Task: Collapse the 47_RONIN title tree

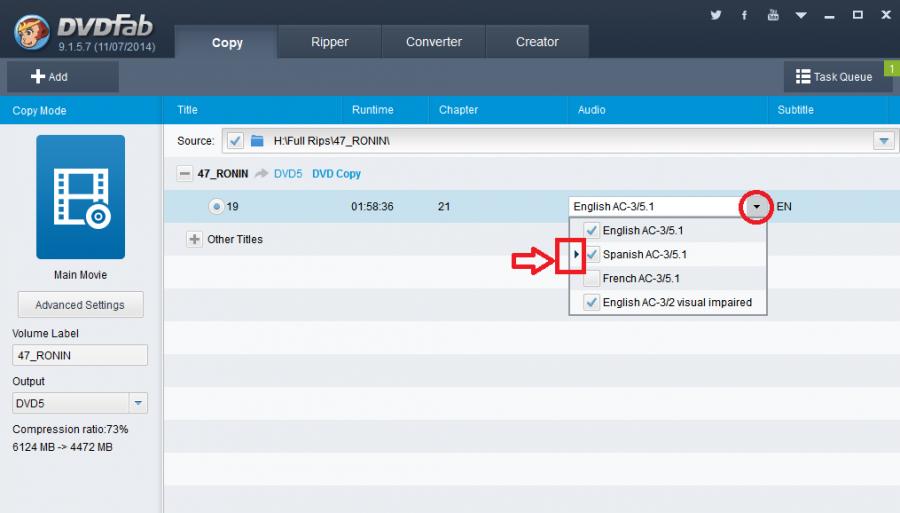Action: (x=184, y=173)
